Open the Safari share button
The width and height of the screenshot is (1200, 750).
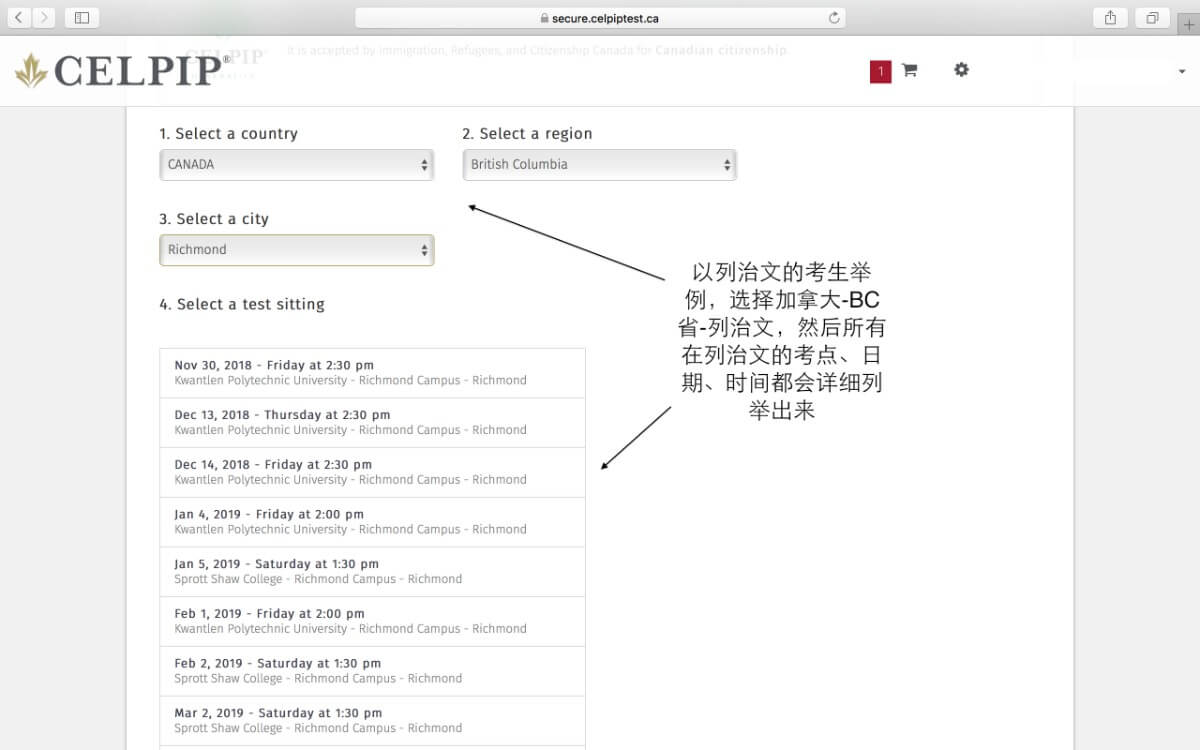click(x=1110, y=17)
